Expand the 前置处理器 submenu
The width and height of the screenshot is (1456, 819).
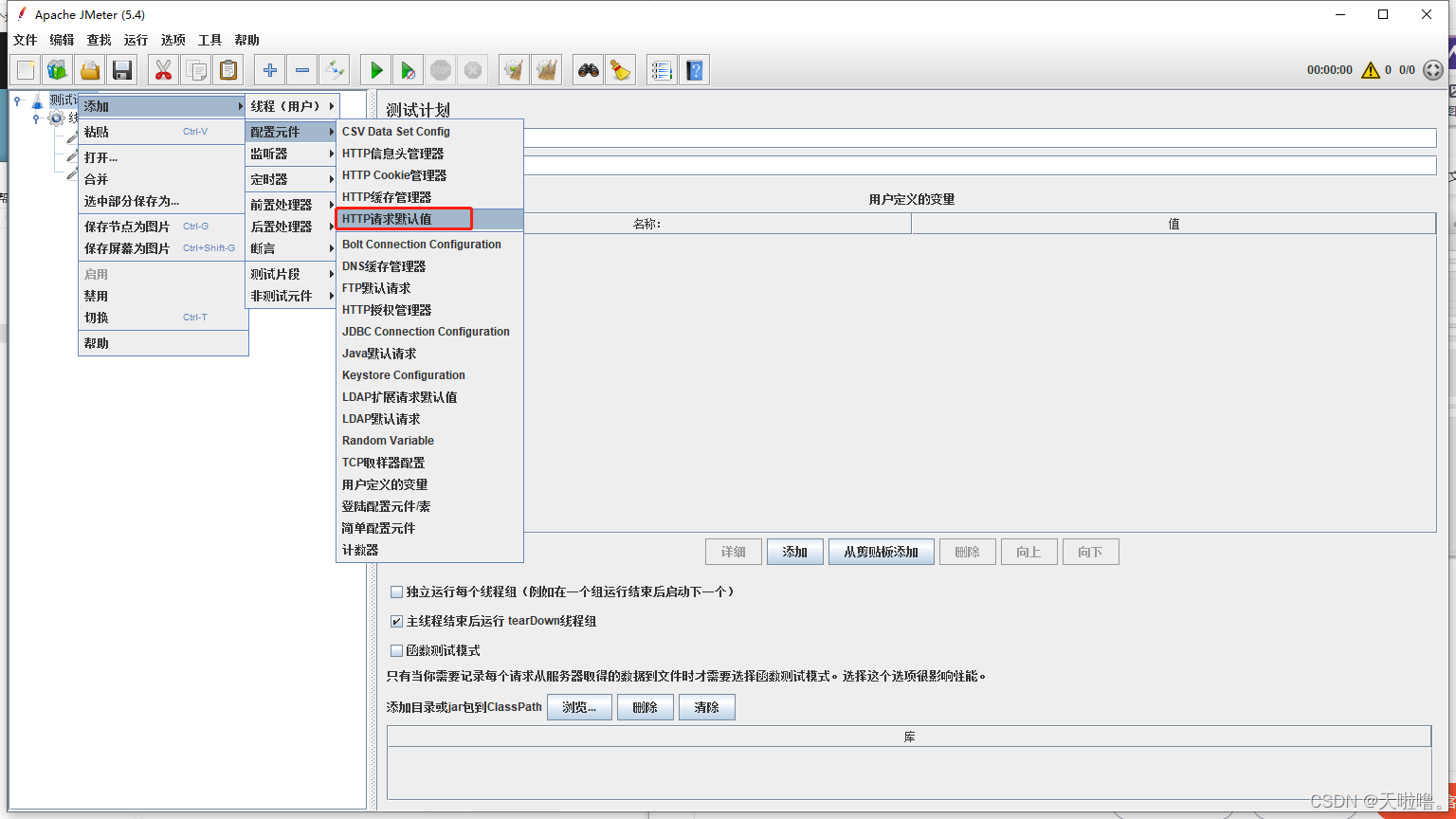coord(292,205)
